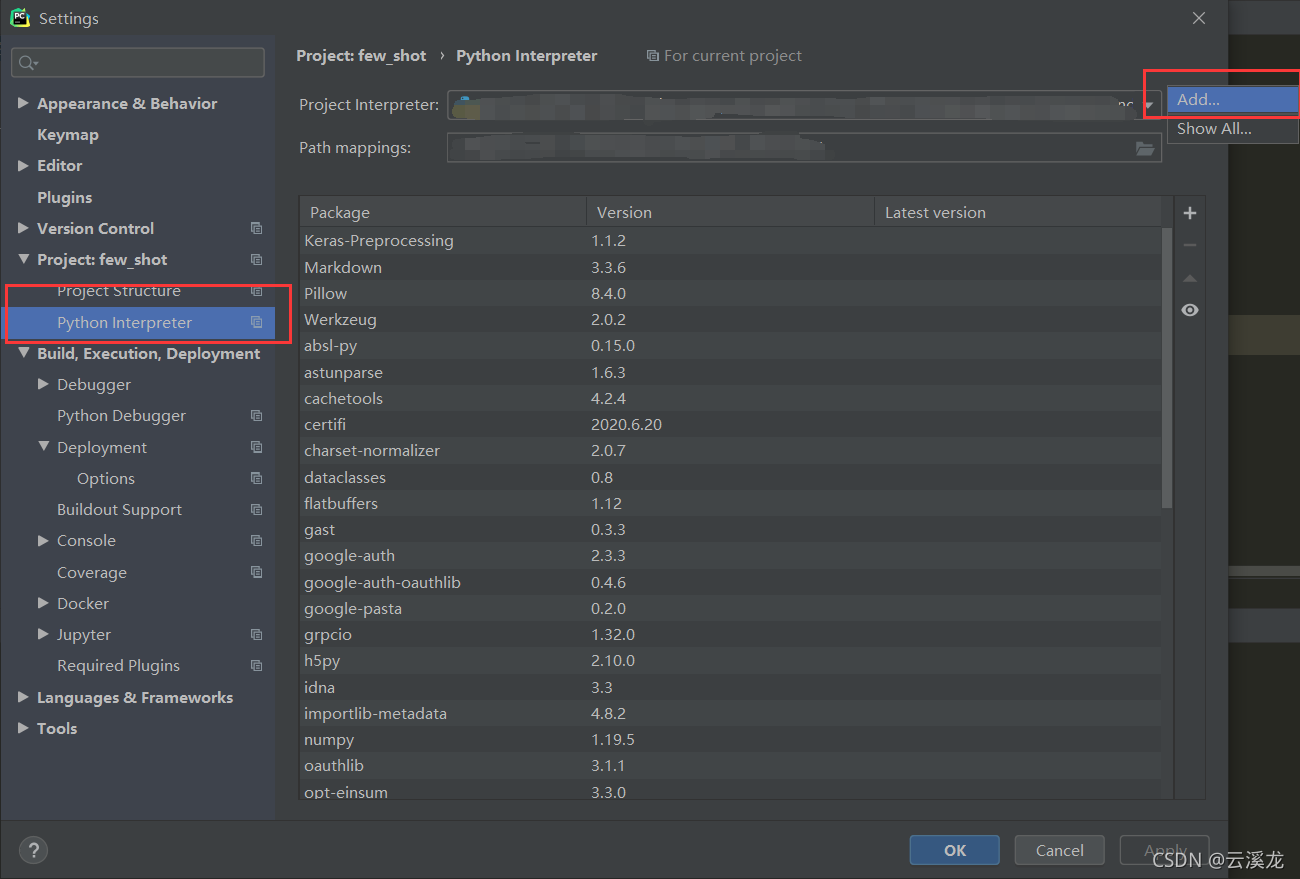
Task: Select the google-auth-oauthlib package row
Action: coord(731,582)
